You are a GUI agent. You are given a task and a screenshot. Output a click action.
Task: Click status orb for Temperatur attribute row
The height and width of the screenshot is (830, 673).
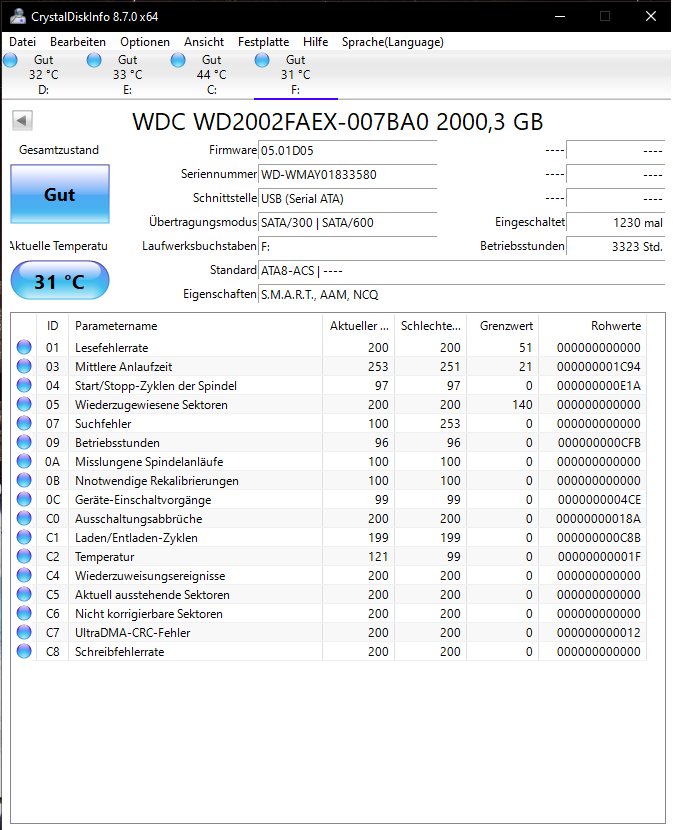[24, 556]
